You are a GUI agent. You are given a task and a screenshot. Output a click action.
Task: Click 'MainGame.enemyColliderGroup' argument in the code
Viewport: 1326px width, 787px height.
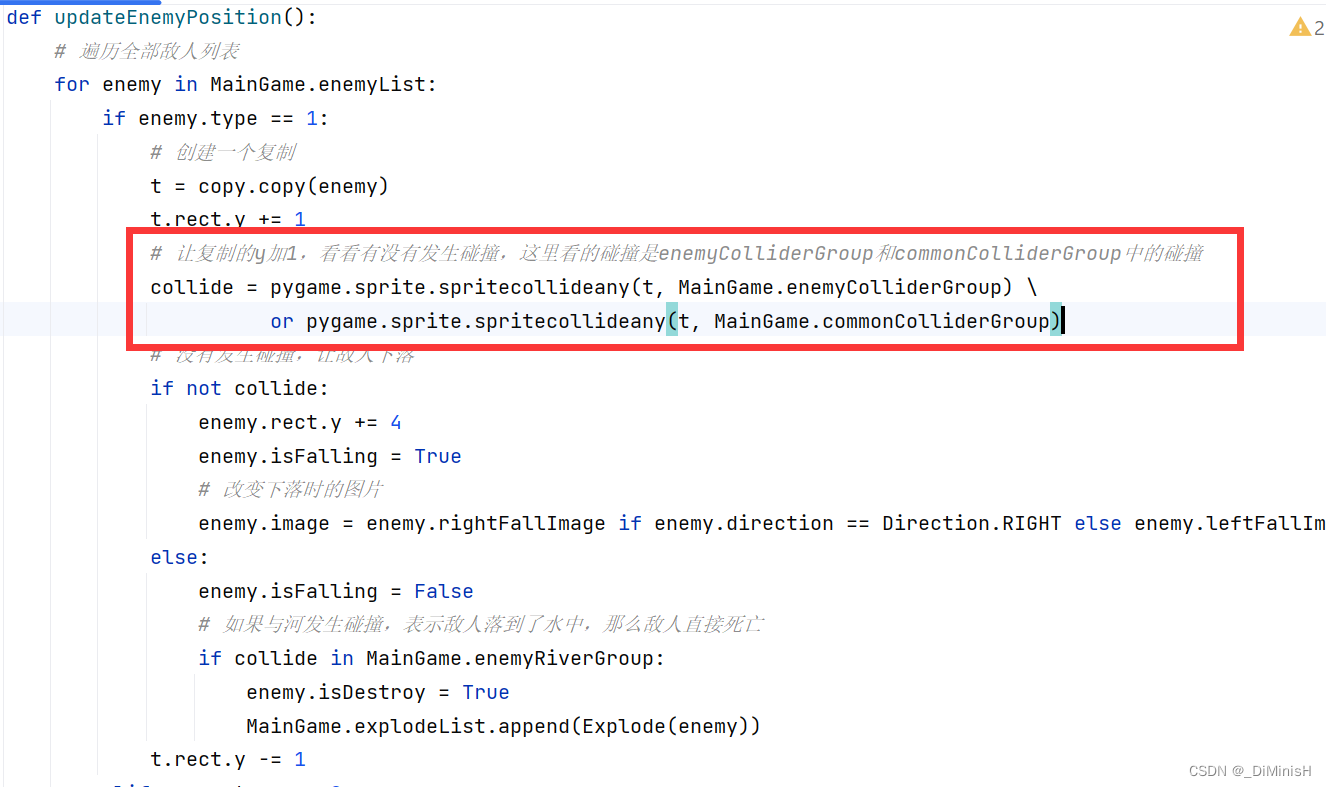[x=840, y=287]
